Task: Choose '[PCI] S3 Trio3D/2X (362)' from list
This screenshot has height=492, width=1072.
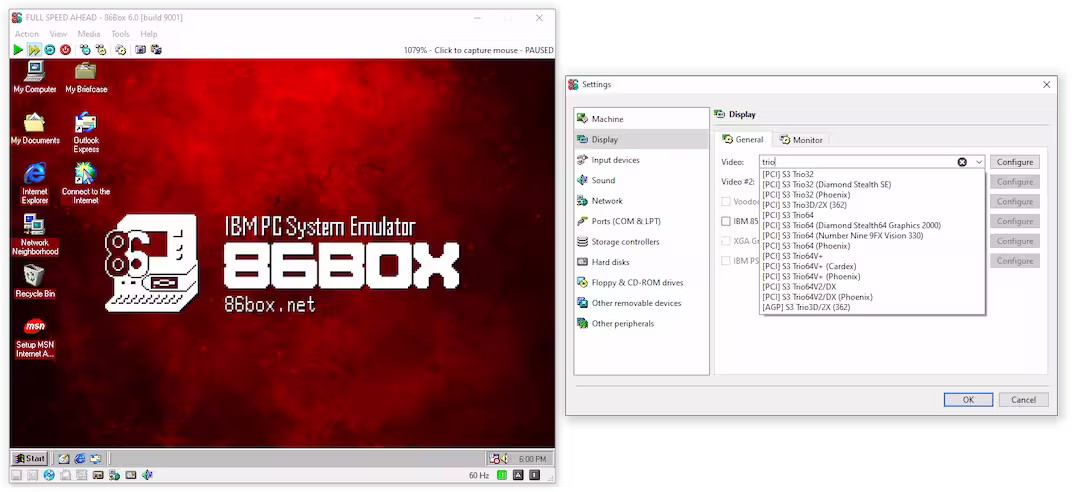Action: 872,205
